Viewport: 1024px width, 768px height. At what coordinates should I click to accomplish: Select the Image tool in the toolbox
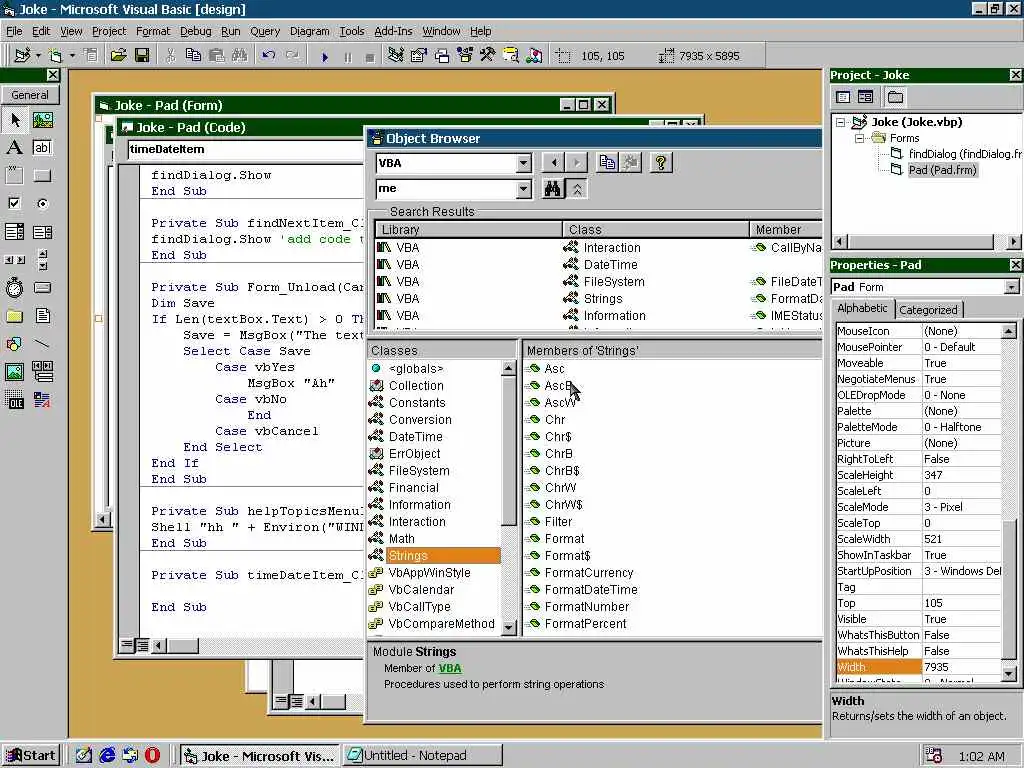(x=14, y=372)
